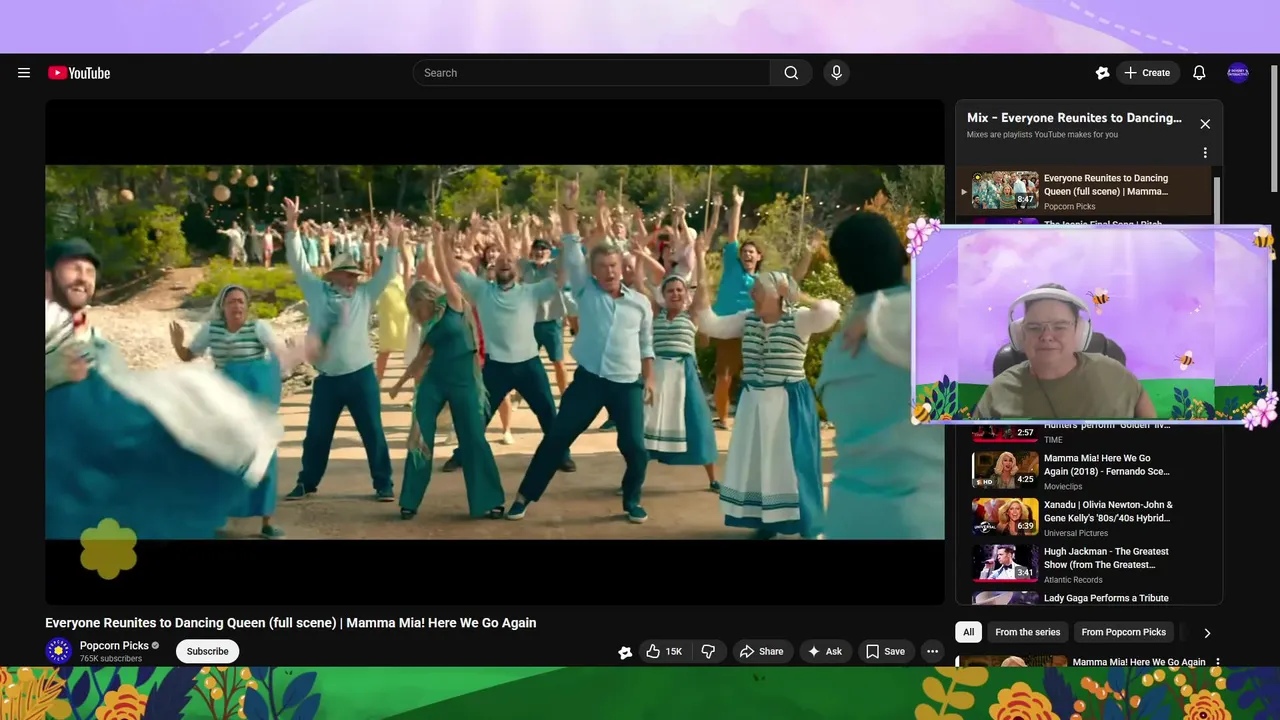The image size is (1280, 720).
Task: Like the video with 15K thumbs up
Action: (664, 651)
